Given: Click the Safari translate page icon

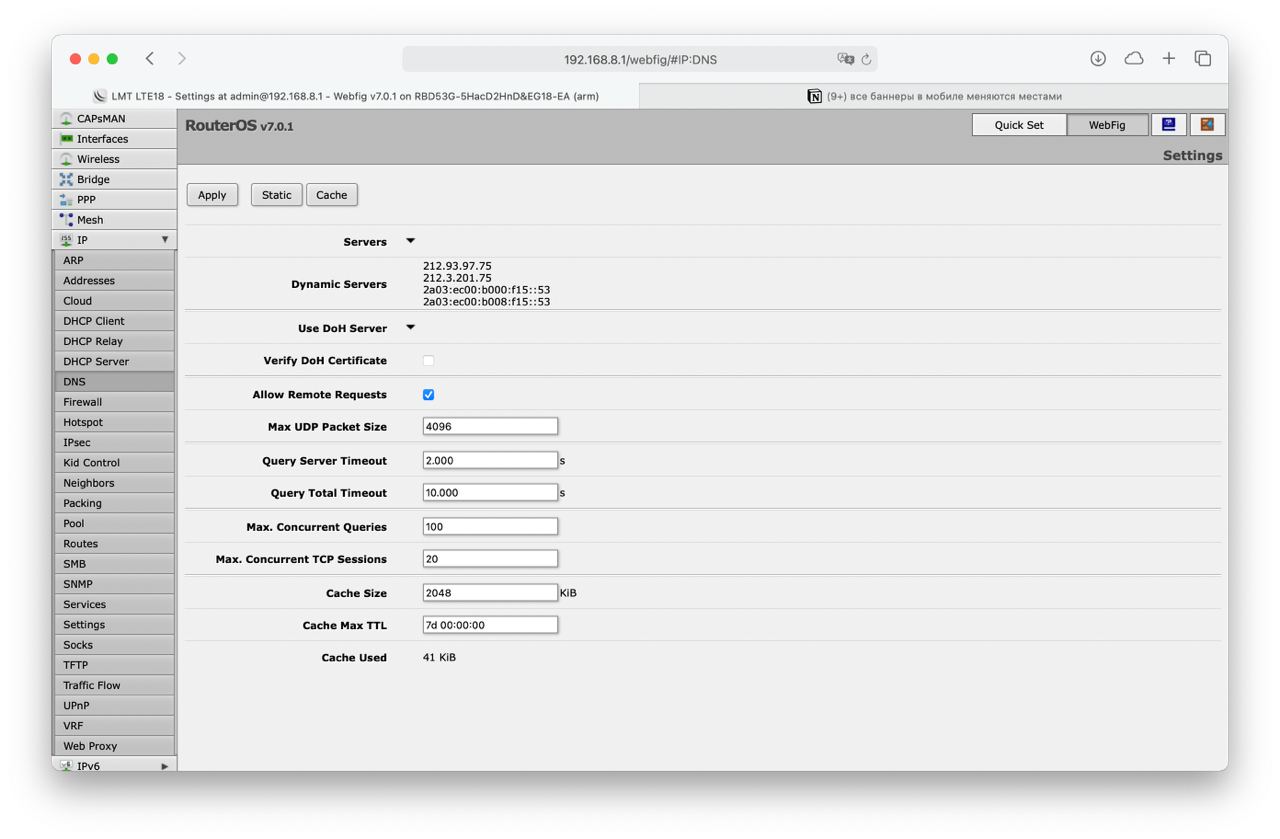Looking at the screenshot, I should 845,59.
